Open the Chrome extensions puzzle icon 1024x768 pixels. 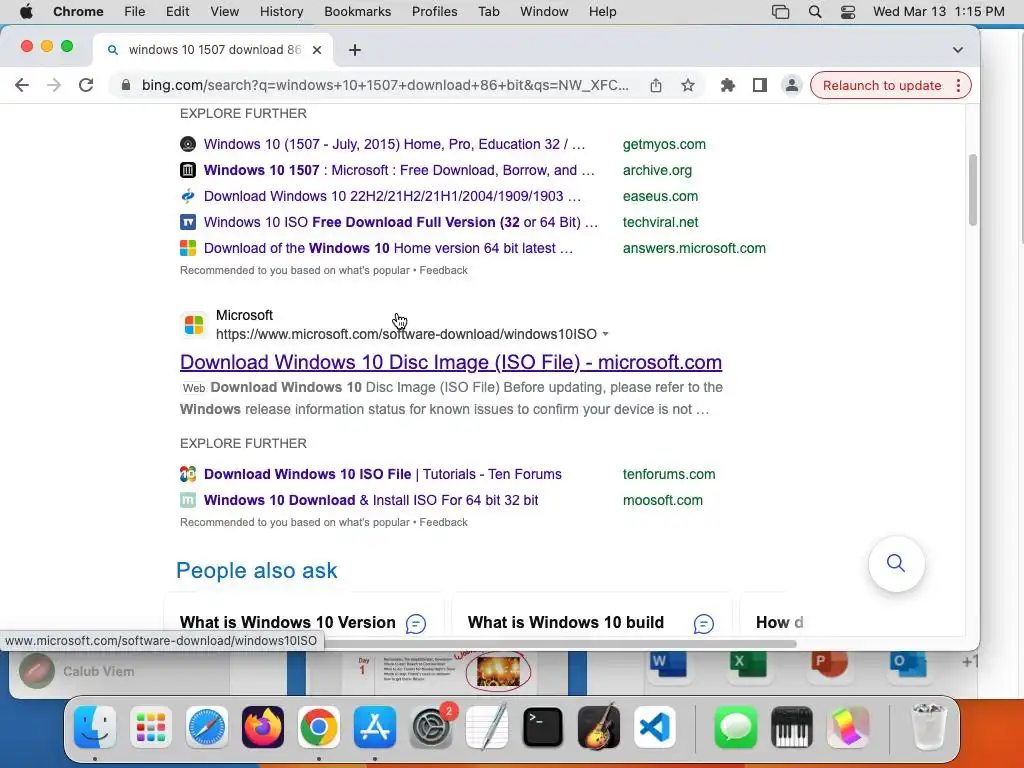click(728, 85)
